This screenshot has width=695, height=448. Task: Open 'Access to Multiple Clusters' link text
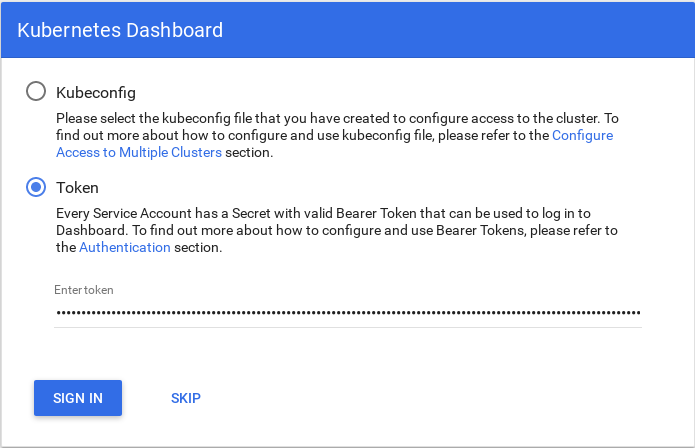139,153
